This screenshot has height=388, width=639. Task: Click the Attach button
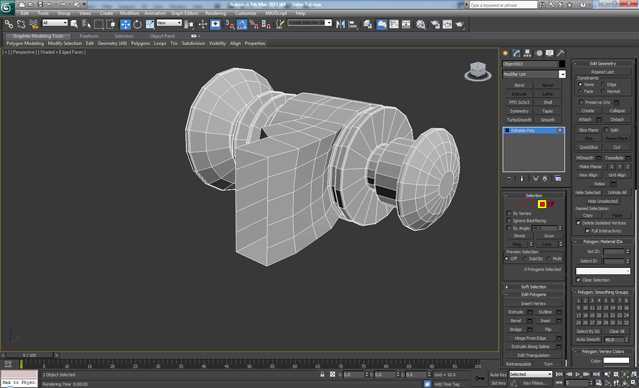585,119
